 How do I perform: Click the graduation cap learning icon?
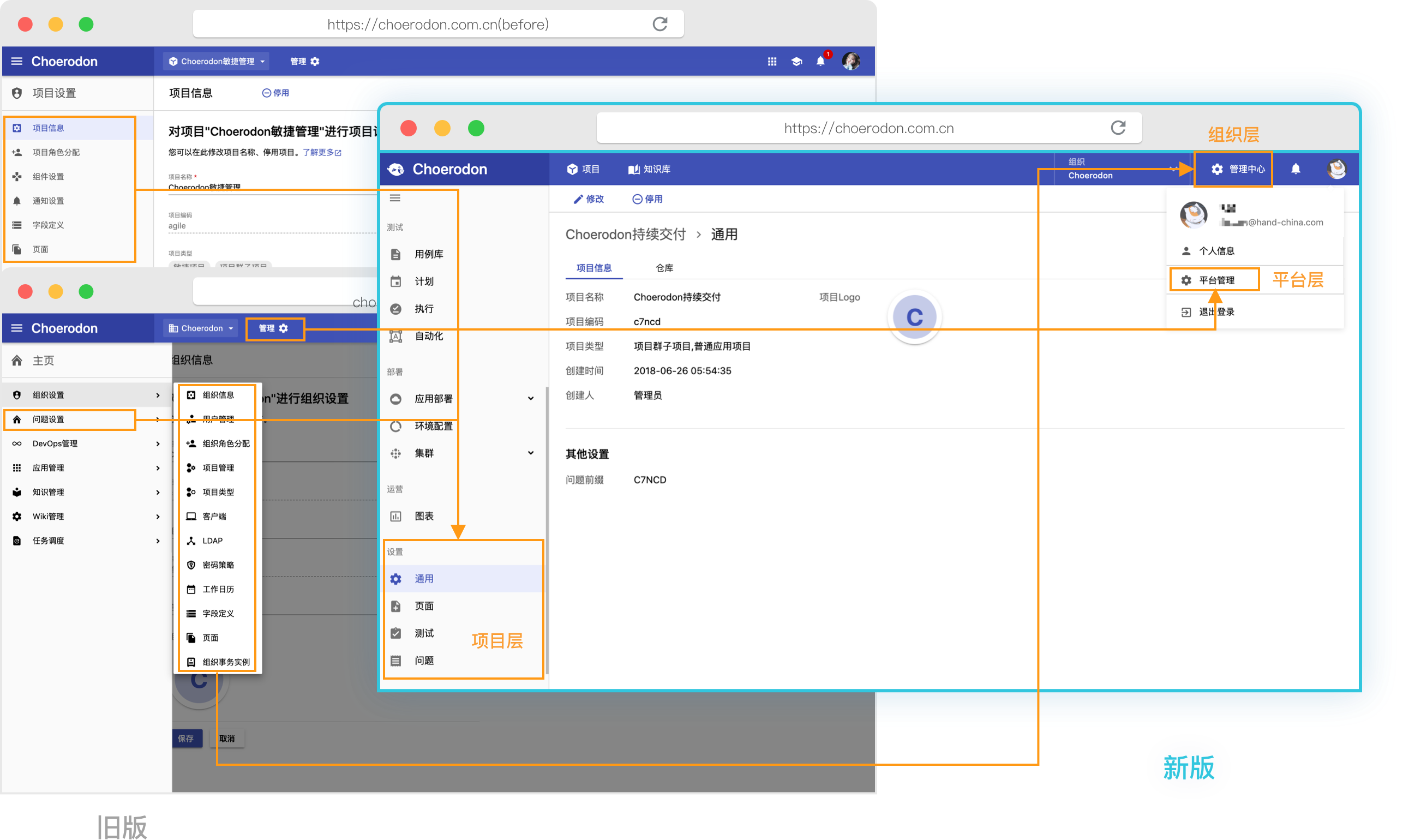796,61
